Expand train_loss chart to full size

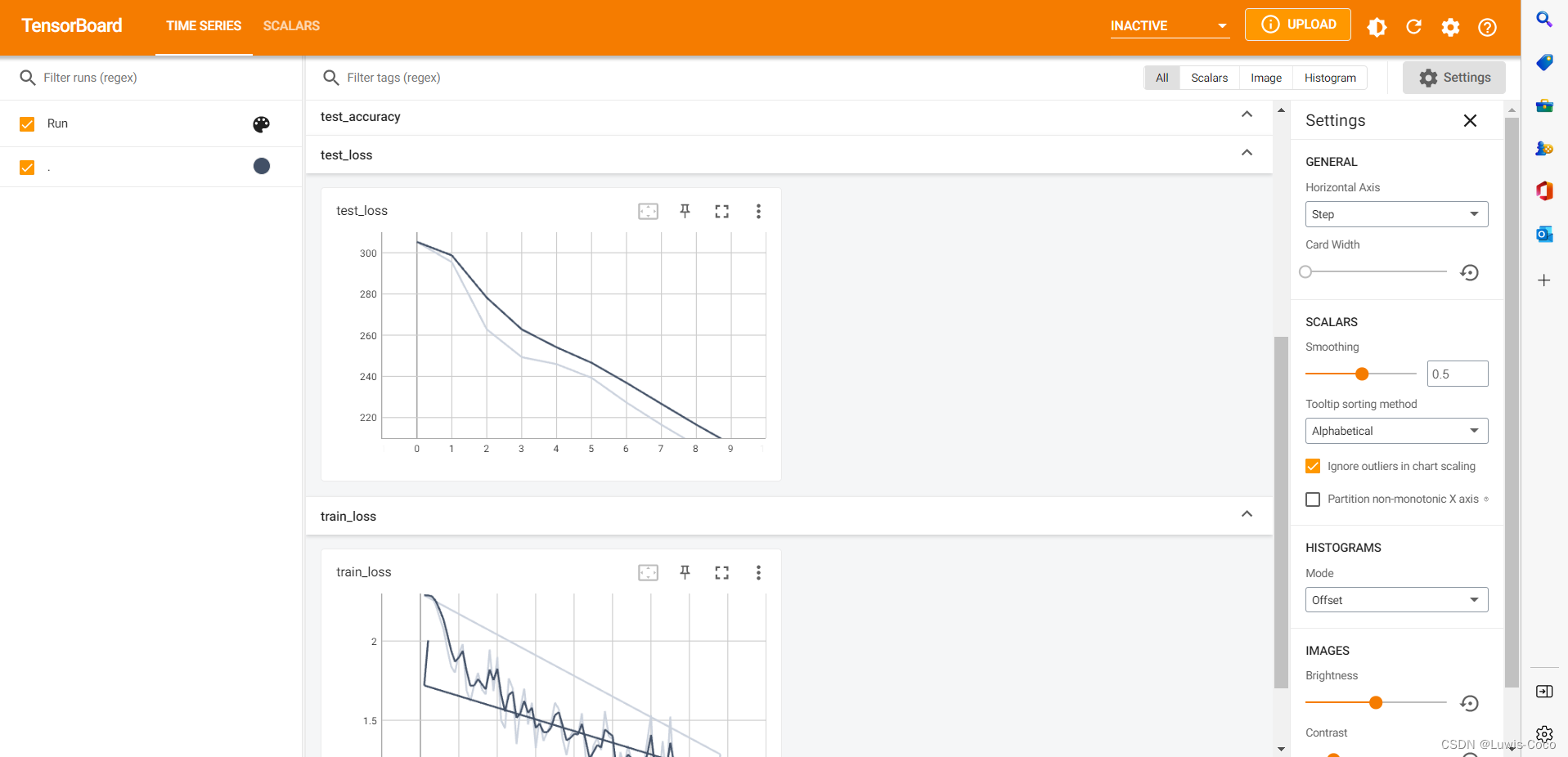721,573
